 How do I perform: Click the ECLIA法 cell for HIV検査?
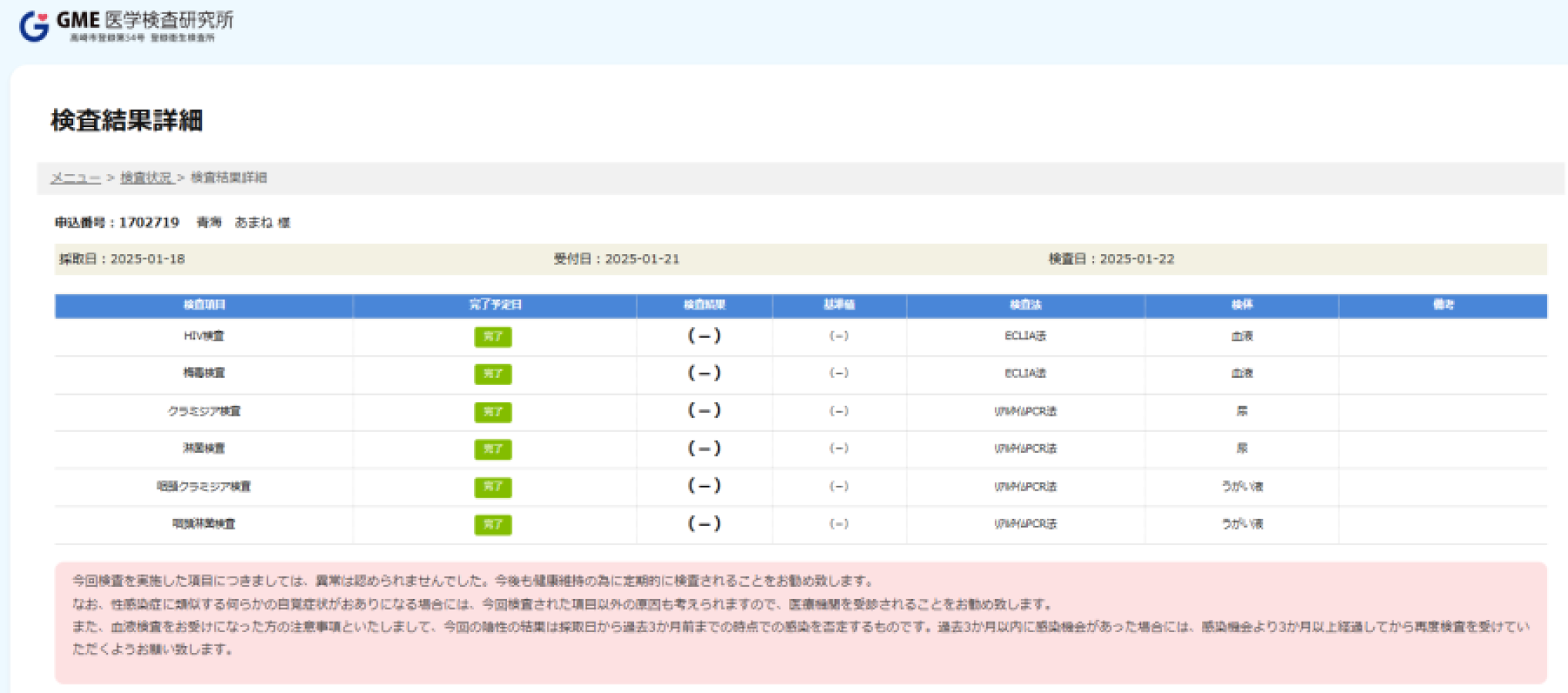(x=1026, y=336)
